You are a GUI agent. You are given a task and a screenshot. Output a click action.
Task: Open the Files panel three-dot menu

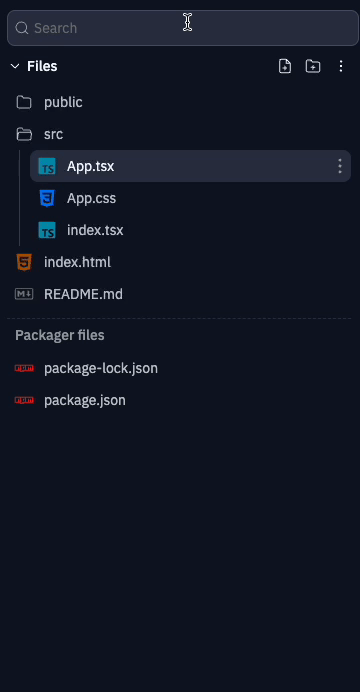(341, 66)
